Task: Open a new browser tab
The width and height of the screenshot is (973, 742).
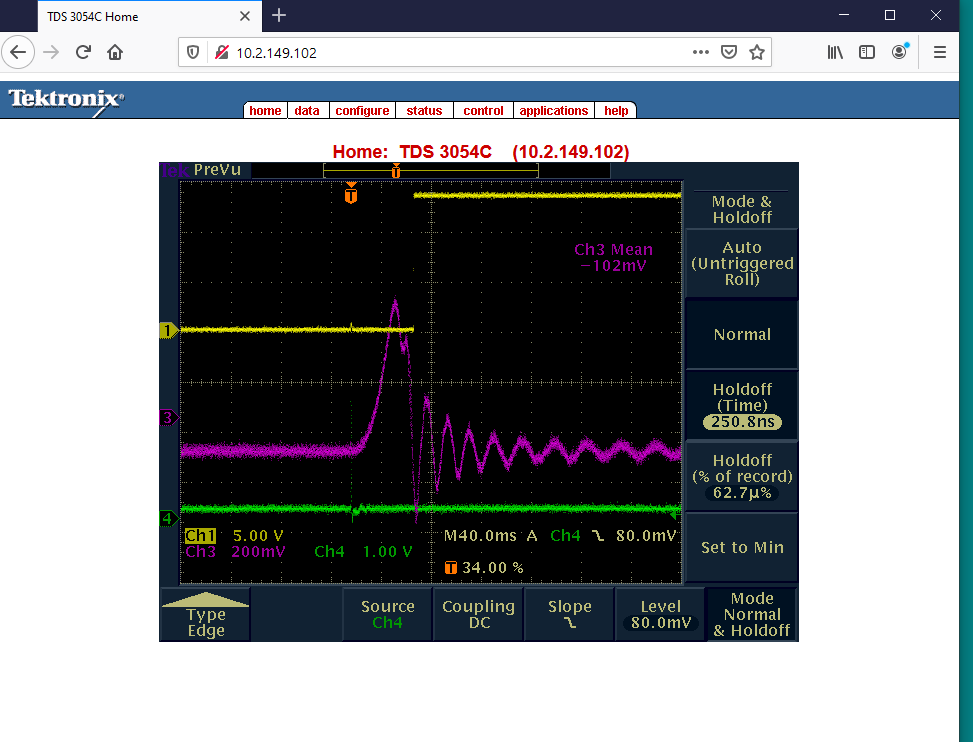Action: (x=279, y=15)
